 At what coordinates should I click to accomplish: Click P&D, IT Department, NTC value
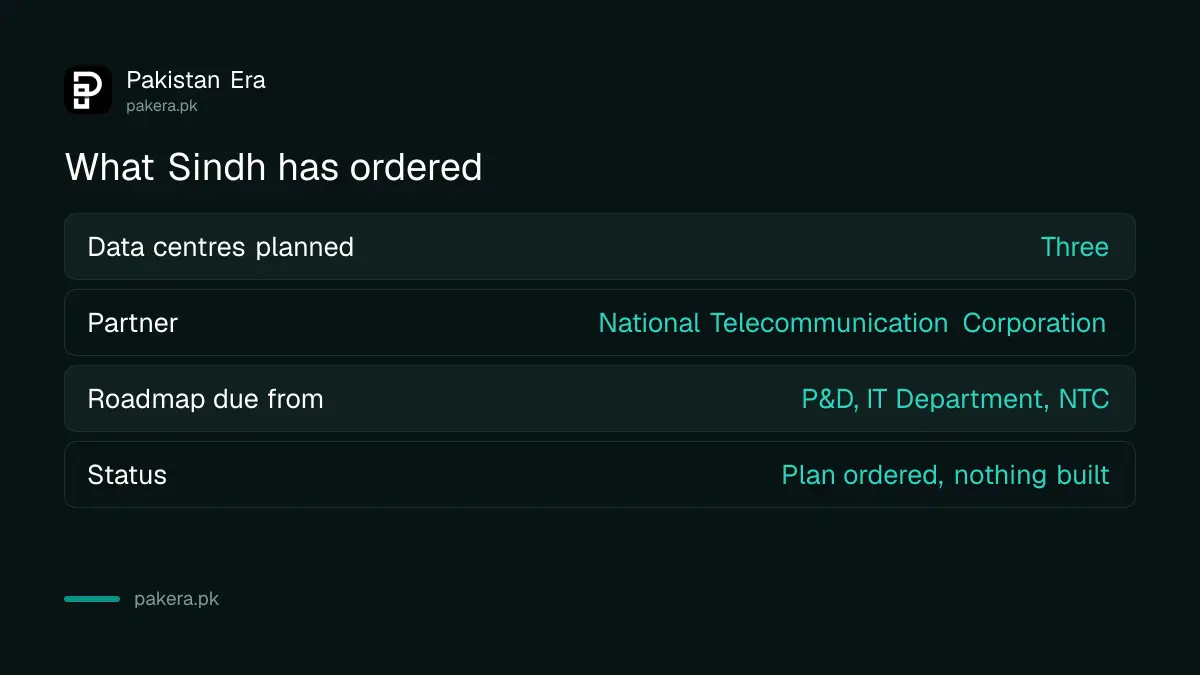point(955,399)
